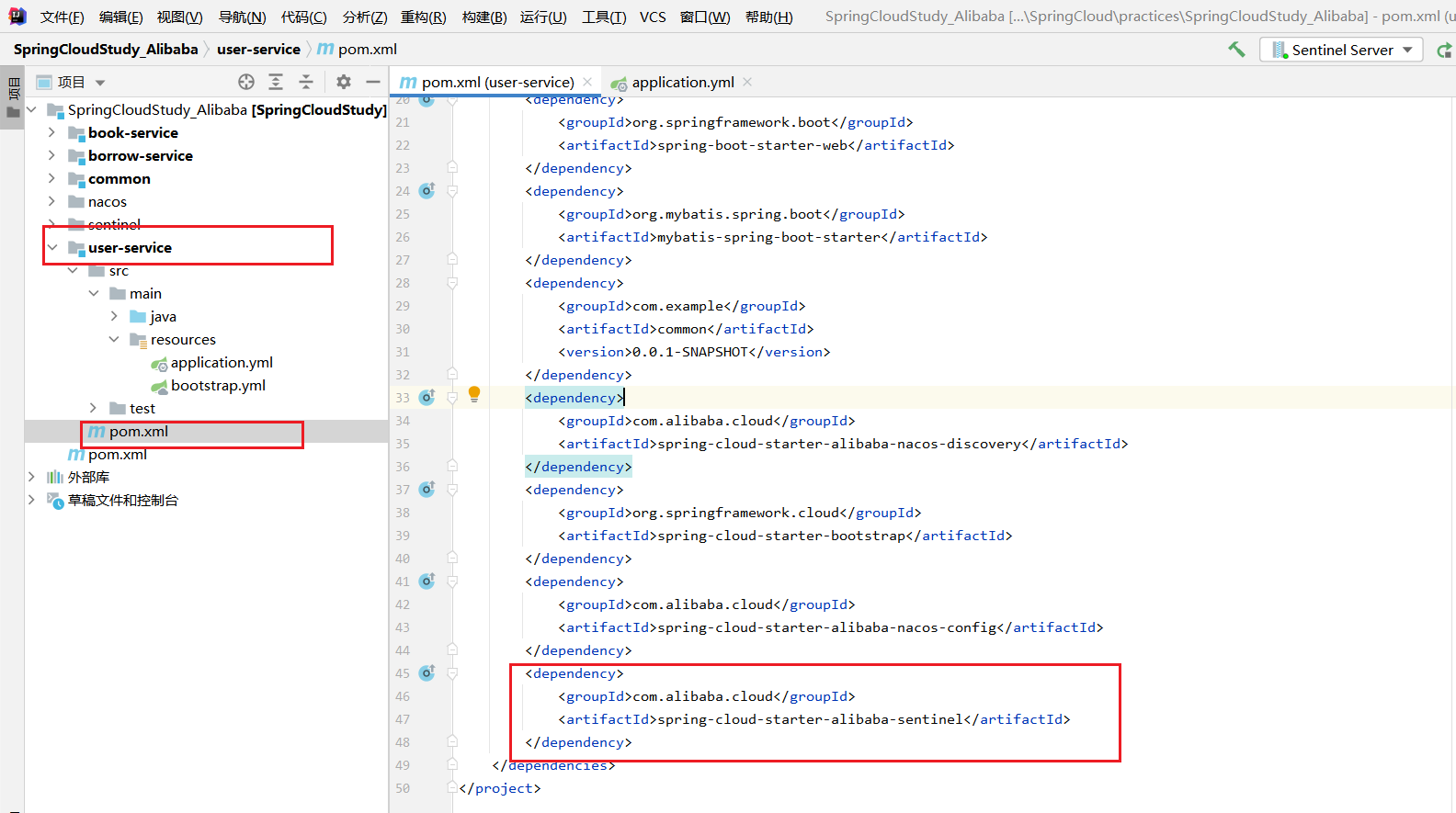Screen dimensions: 1456x813
Task: Click the locate opened file target icon
Action: pyautogui.click(x=246, y=82)
